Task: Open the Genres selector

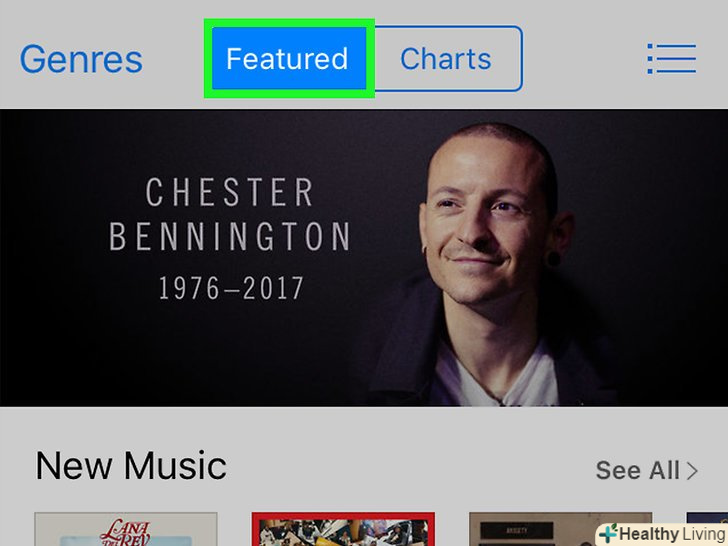Action: pyautogui.click(x=81, y=59)
